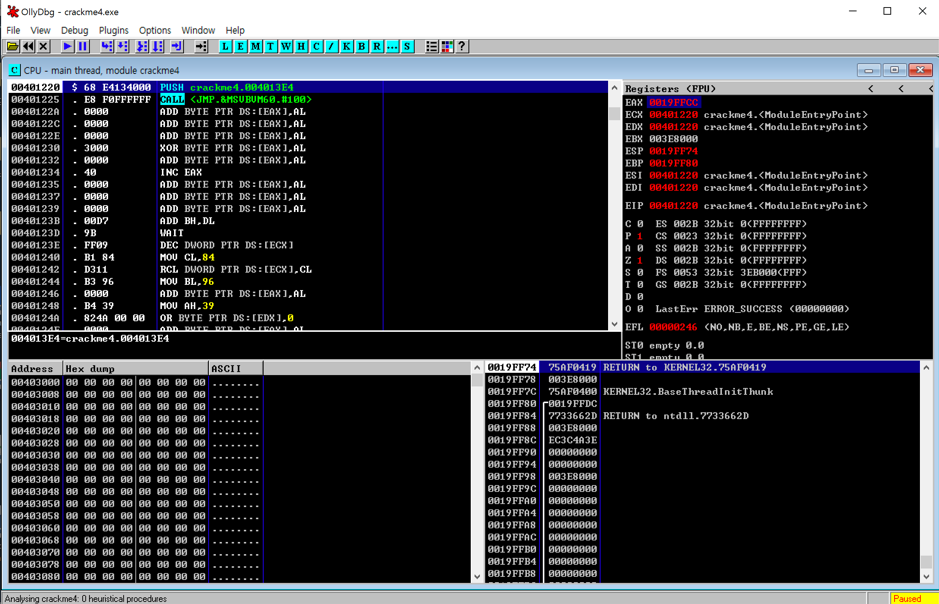Toggle the Z flag value
The height and width of the screenshot is (604, 939).
[640, 260]
